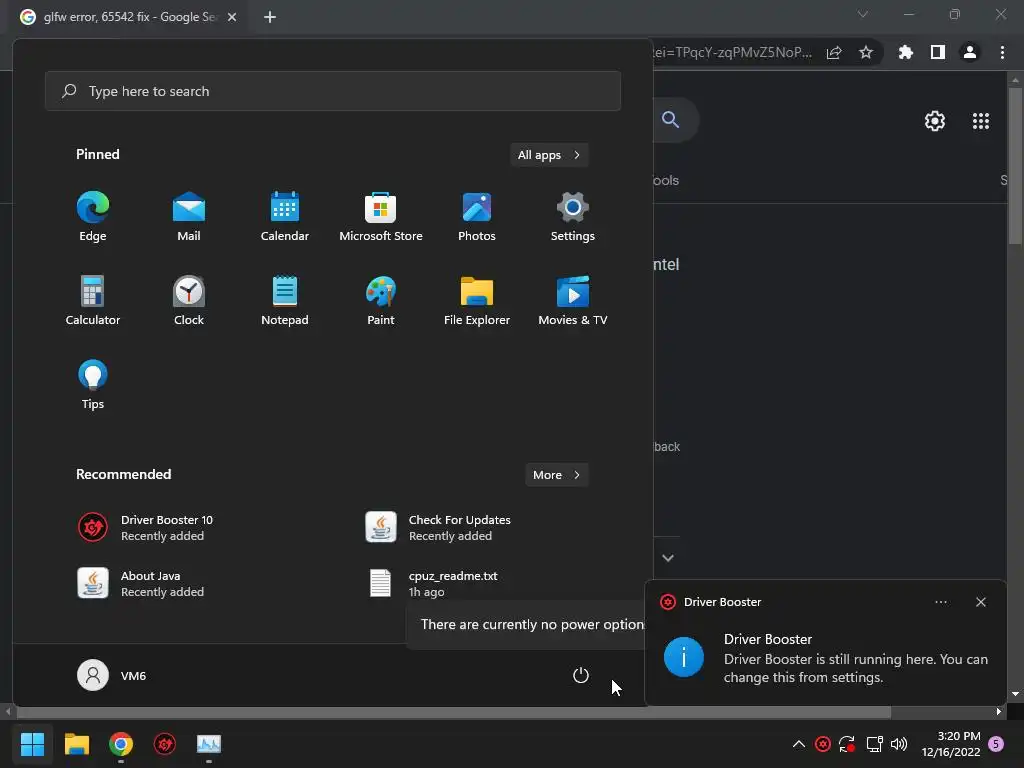Expand All apps list
1024x768 pixels.
tap(549, 155)
